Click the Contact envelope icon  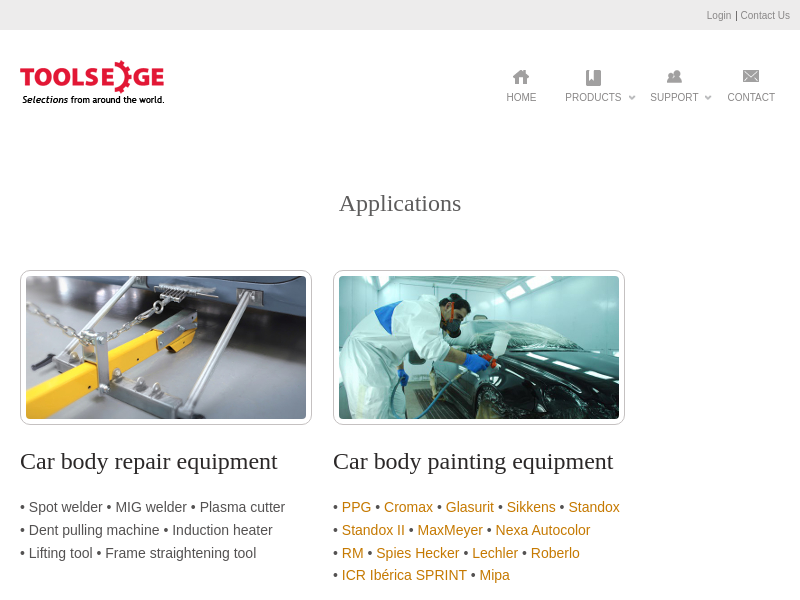751,76
